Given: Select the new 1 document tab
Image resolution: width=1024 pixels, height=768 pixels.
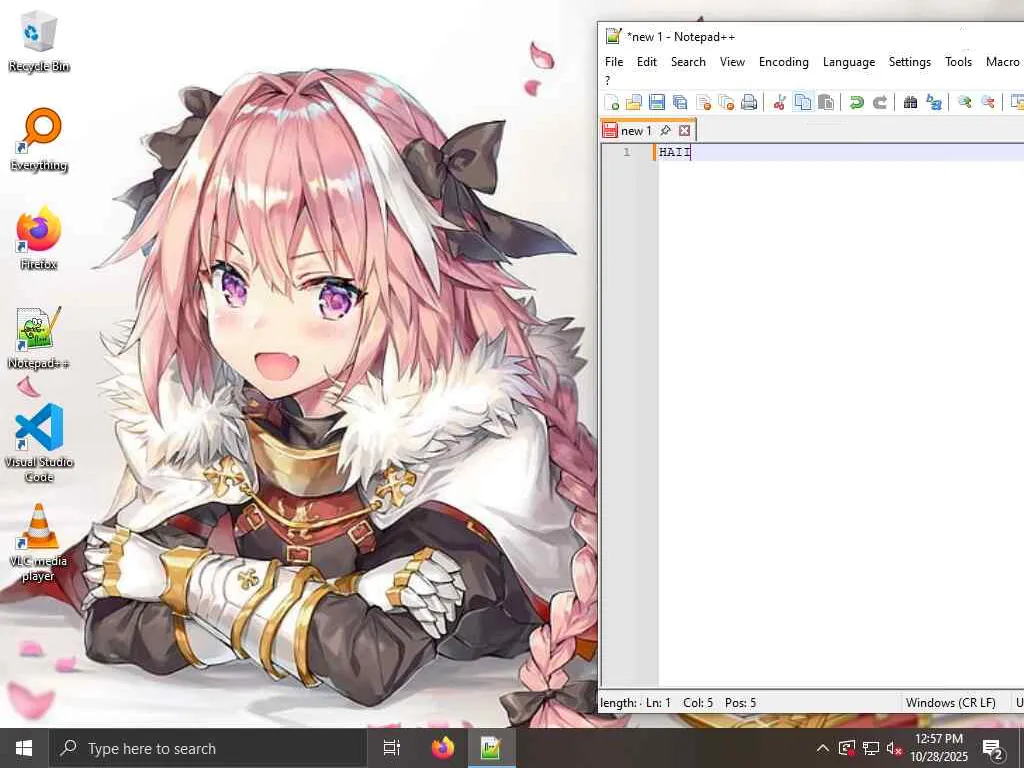Looking at the screenshot, I should click(x=635, y=131).
